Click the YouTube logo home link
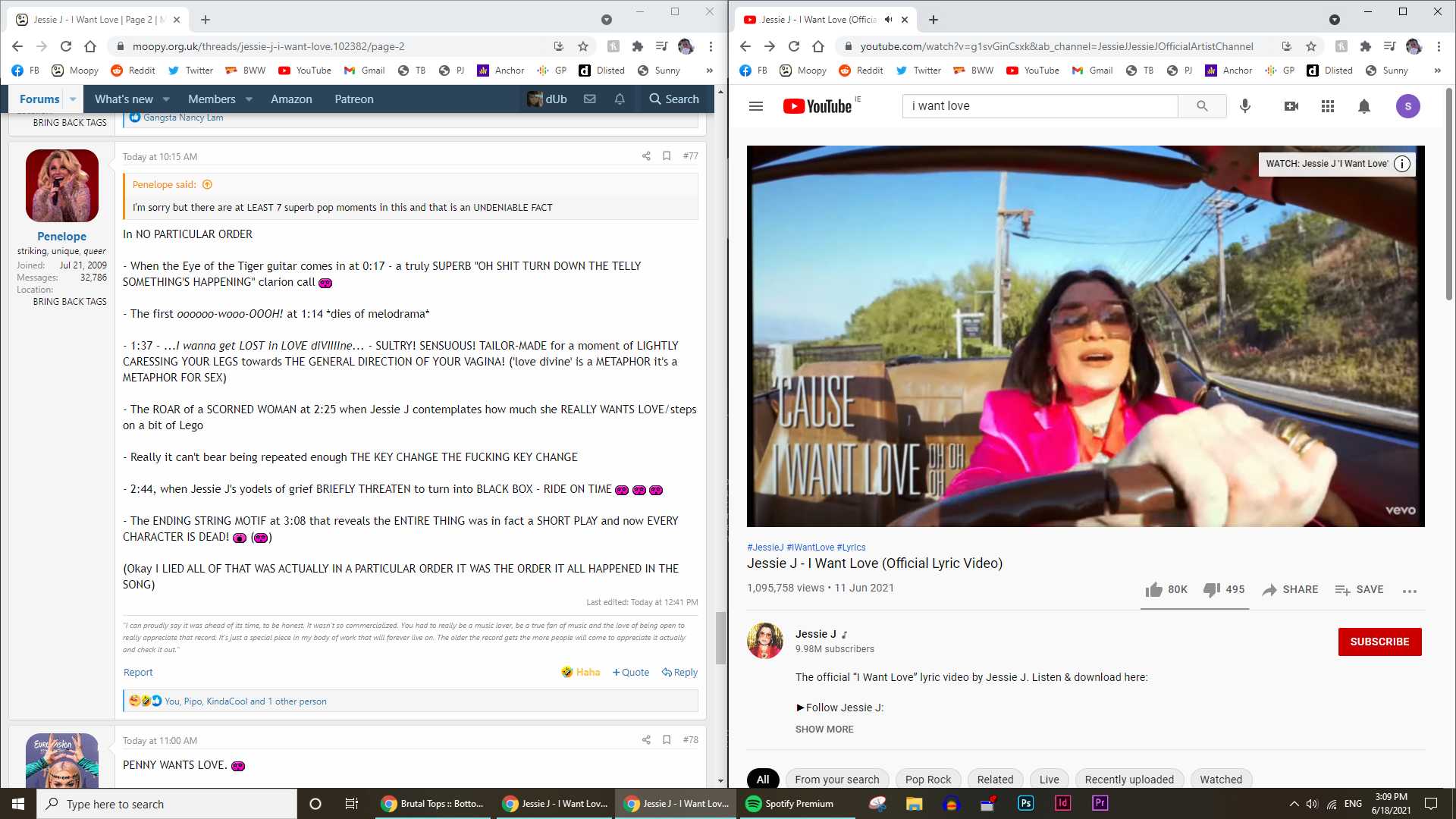The height and width of the screenshot is (819, 1456). pos(817,106)
